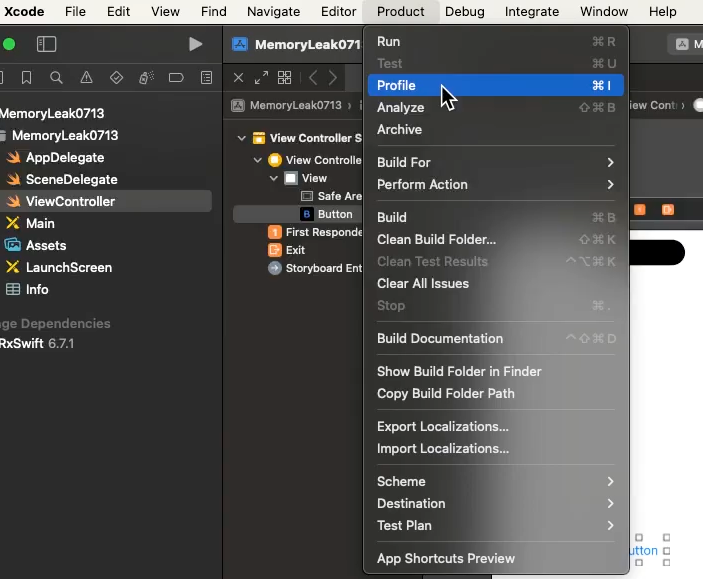Open the Find navigator magnifier icon
Image resolution: width=703 pixels, height=579 pixels.
(56, 78)
